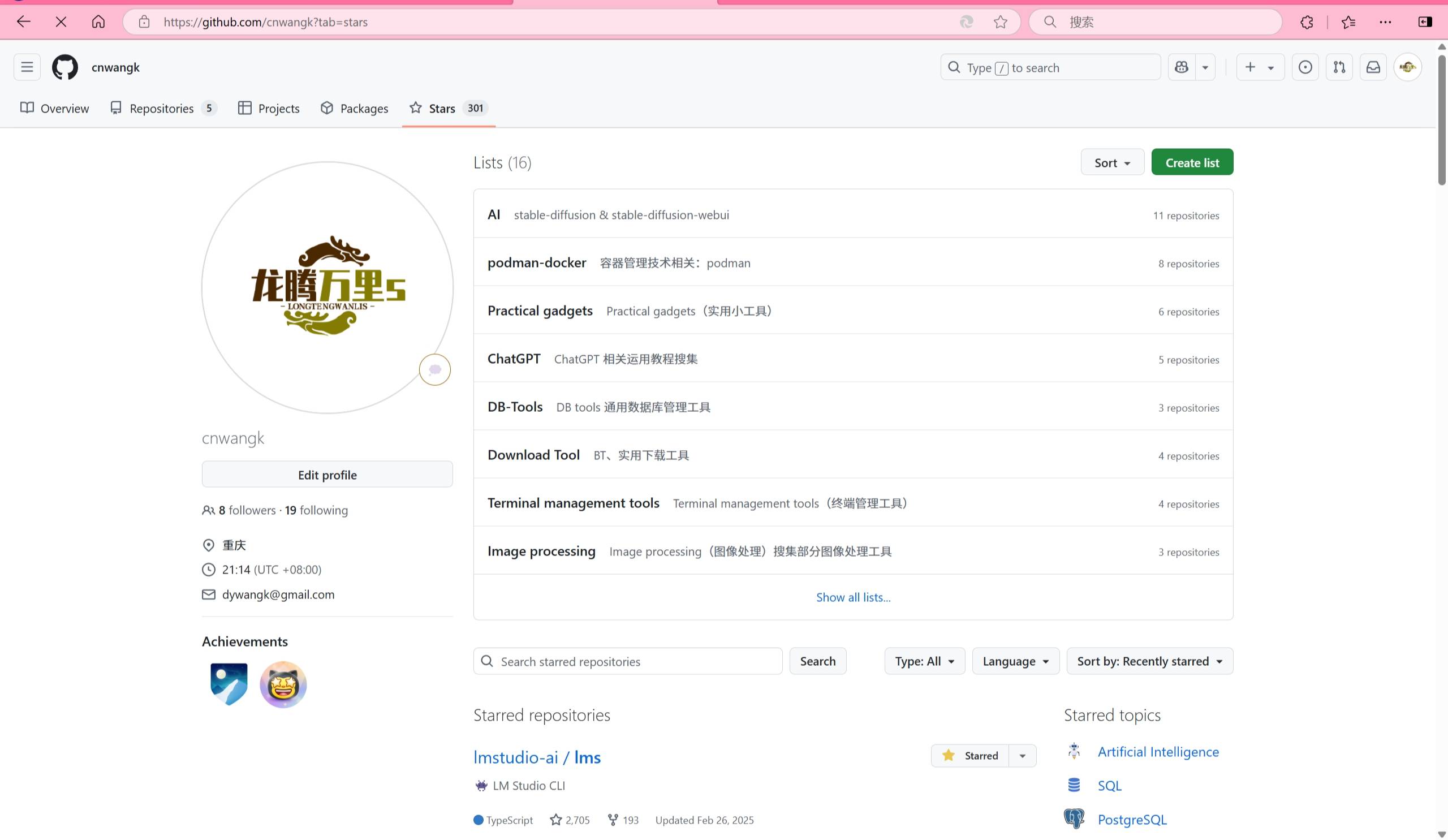This screenshot has height=840, width=1448.
Task: Switch to the Overview tab
Action: pos(55,108)
